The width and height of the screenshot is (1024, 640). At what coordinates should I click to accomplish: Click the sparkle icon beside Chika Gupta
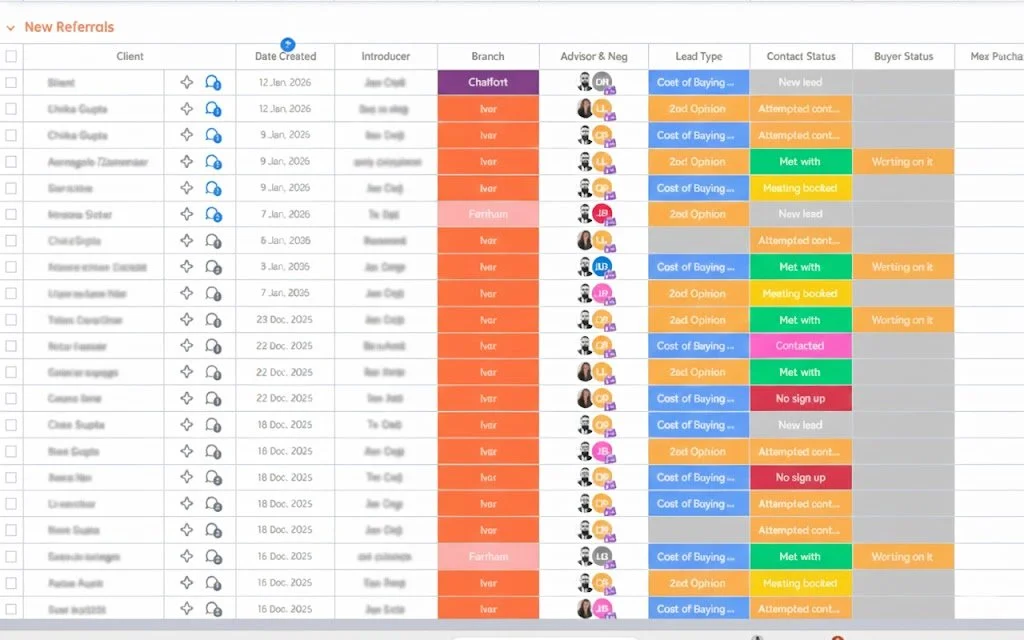point(187,108)
